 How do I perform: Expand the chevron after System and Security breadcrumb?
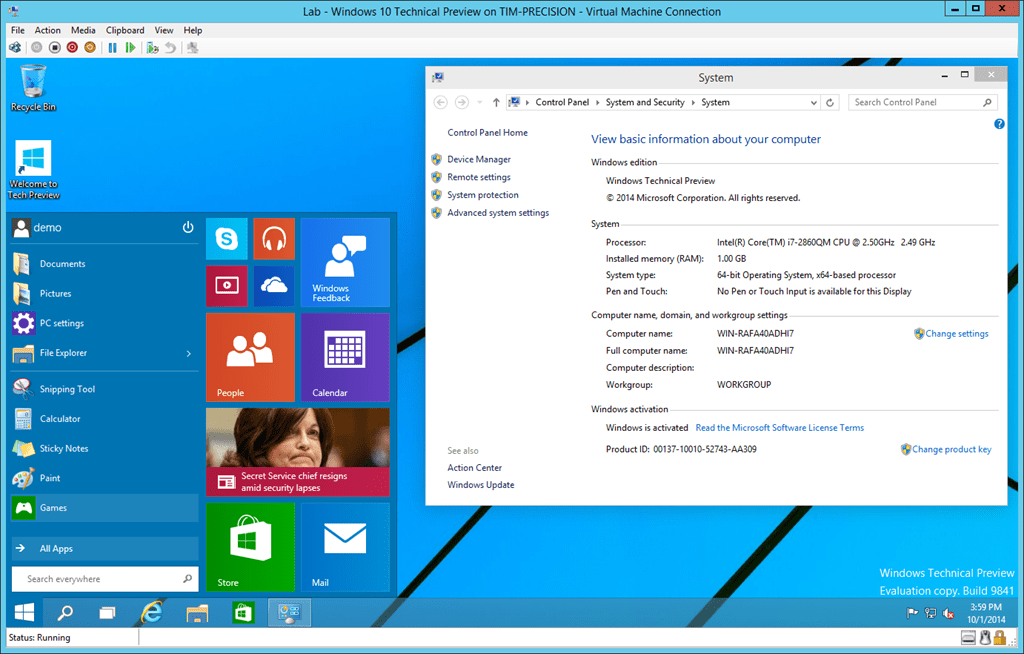(693, 103)
